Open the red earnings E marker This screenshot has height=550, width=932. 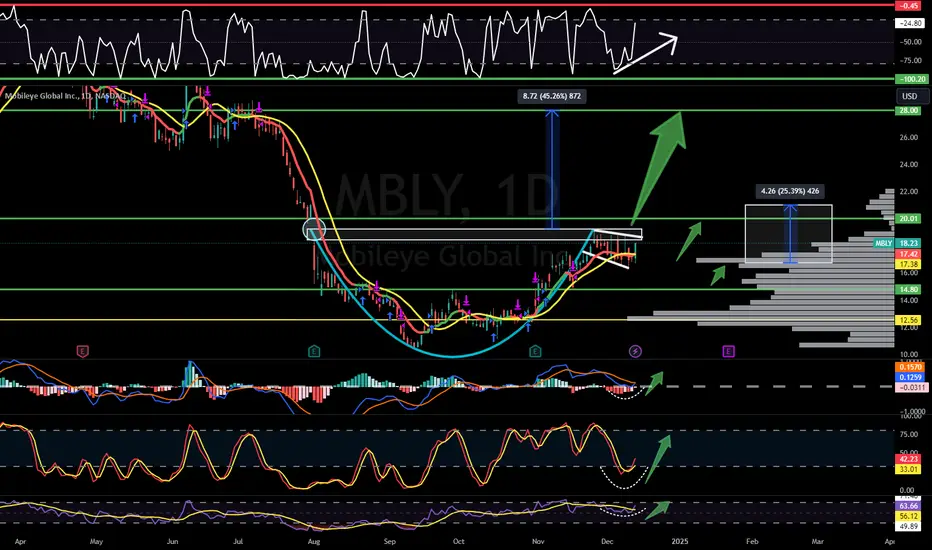point(83,351)
